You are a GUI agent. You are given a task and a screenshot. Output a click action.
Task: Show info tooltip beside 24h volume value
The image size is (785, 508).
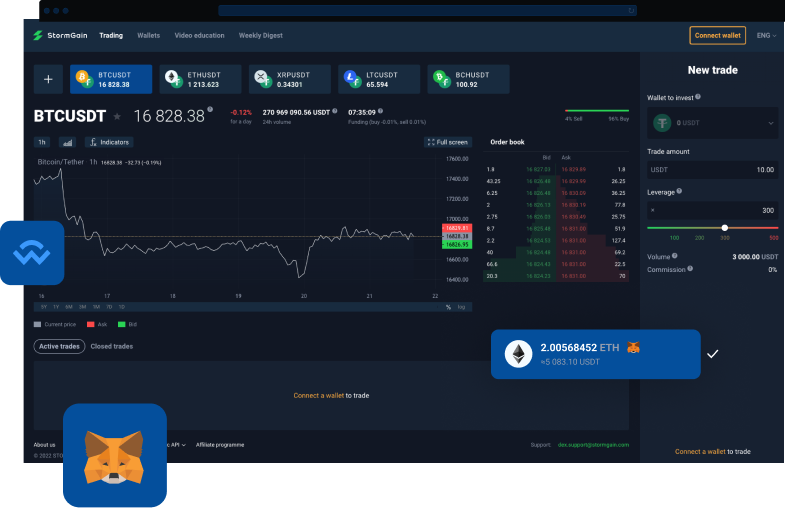[335, 111]
